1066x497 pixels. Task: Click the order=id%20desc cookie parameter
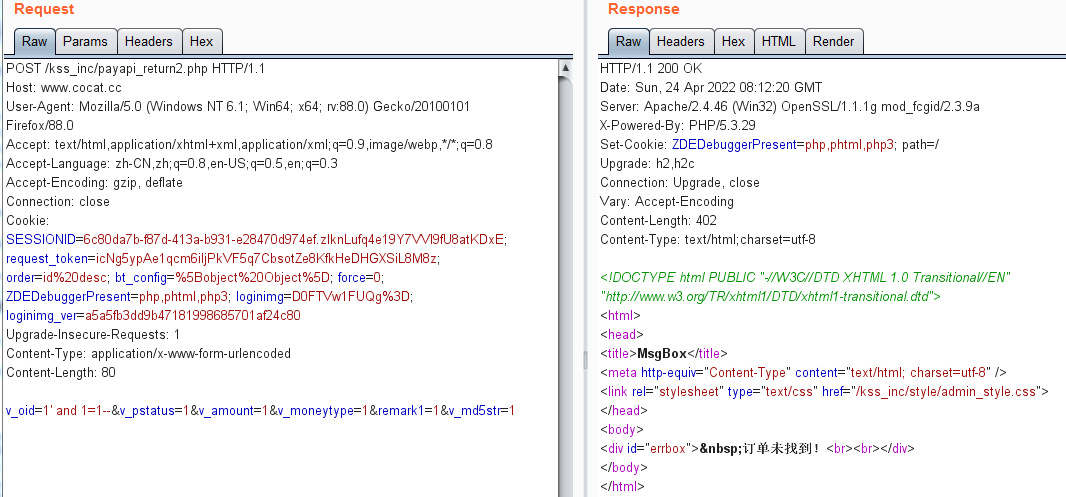click(x=56, y=278)
